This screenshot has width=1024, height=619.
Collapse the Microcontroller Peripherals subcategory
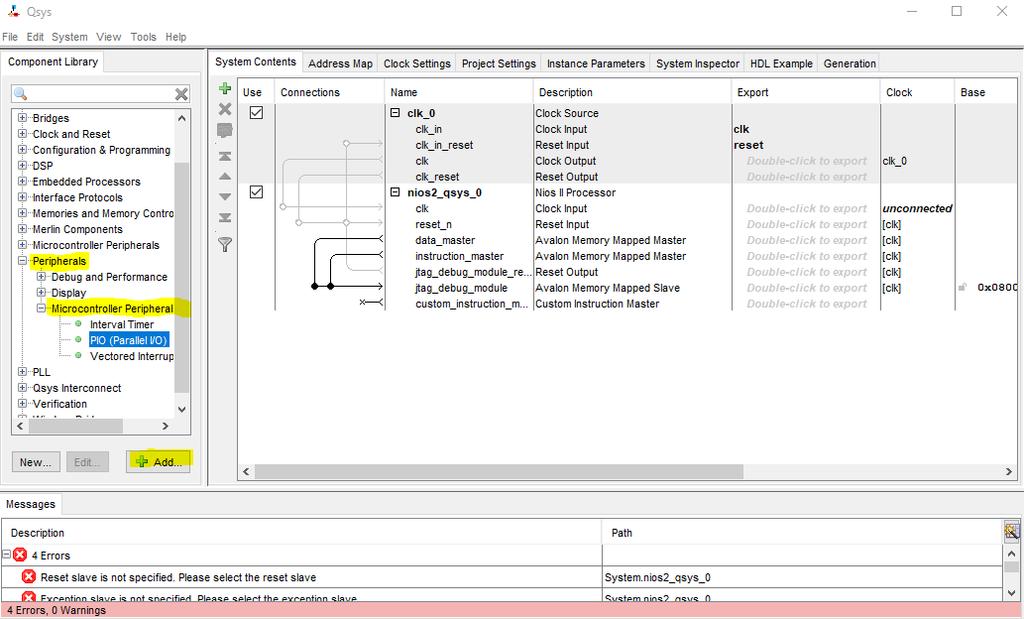click(x=40, y=308)
